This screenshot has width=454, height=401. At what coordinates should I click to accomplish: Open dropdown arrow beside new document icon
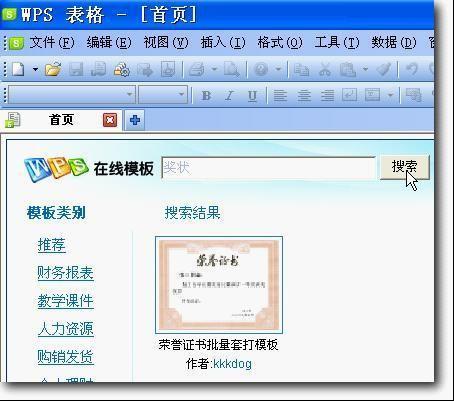35,69
